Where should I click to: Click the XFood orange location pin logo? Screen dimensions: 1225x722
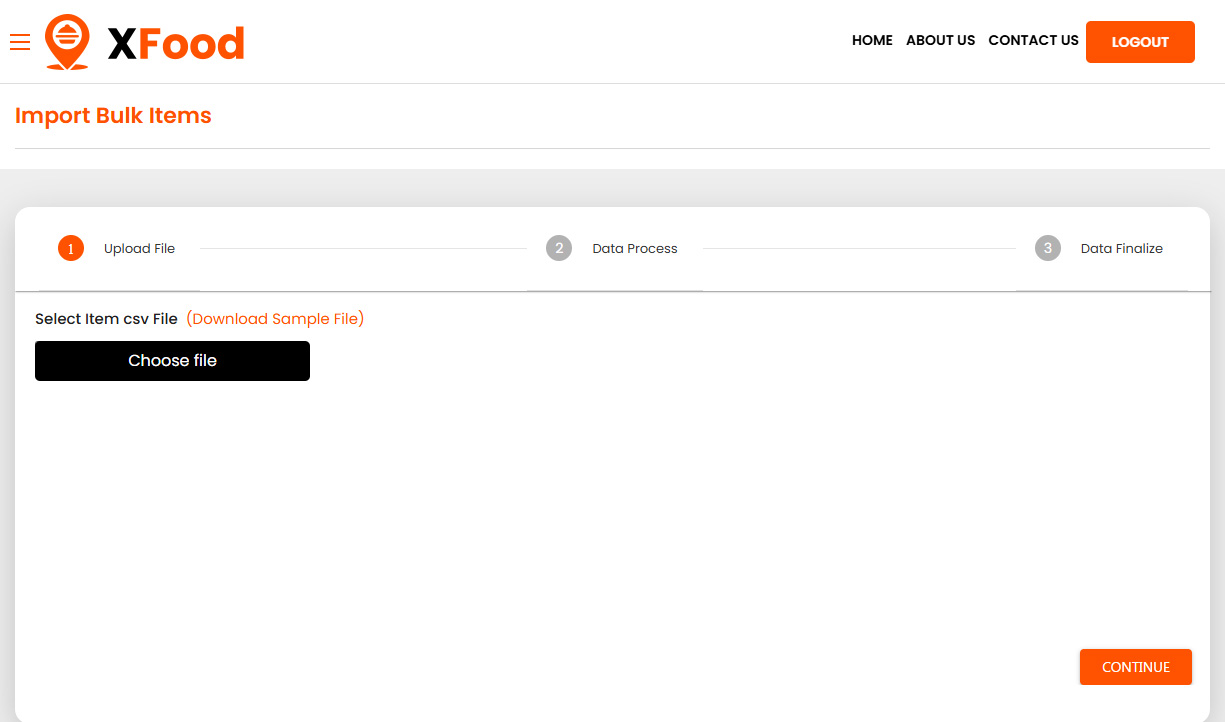pyautogui.click(x=67, y=42)
